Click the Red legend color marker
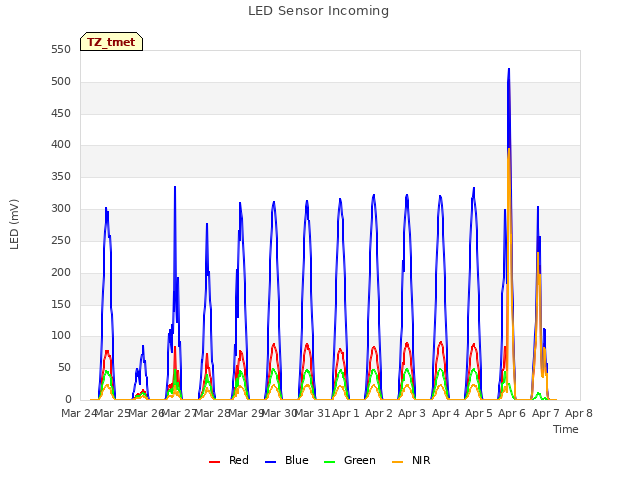Image resolution: width=640 pixels, height=480 pixels. 214,462
